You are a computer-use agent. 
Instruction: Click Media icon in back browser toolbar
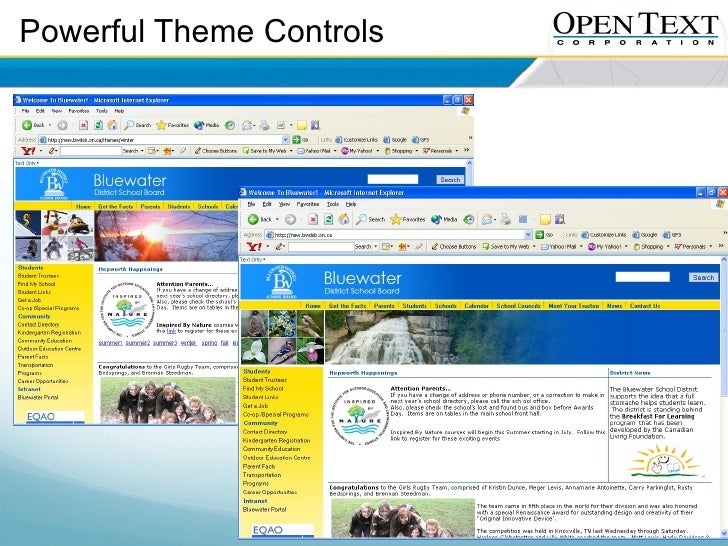point(206,125)
